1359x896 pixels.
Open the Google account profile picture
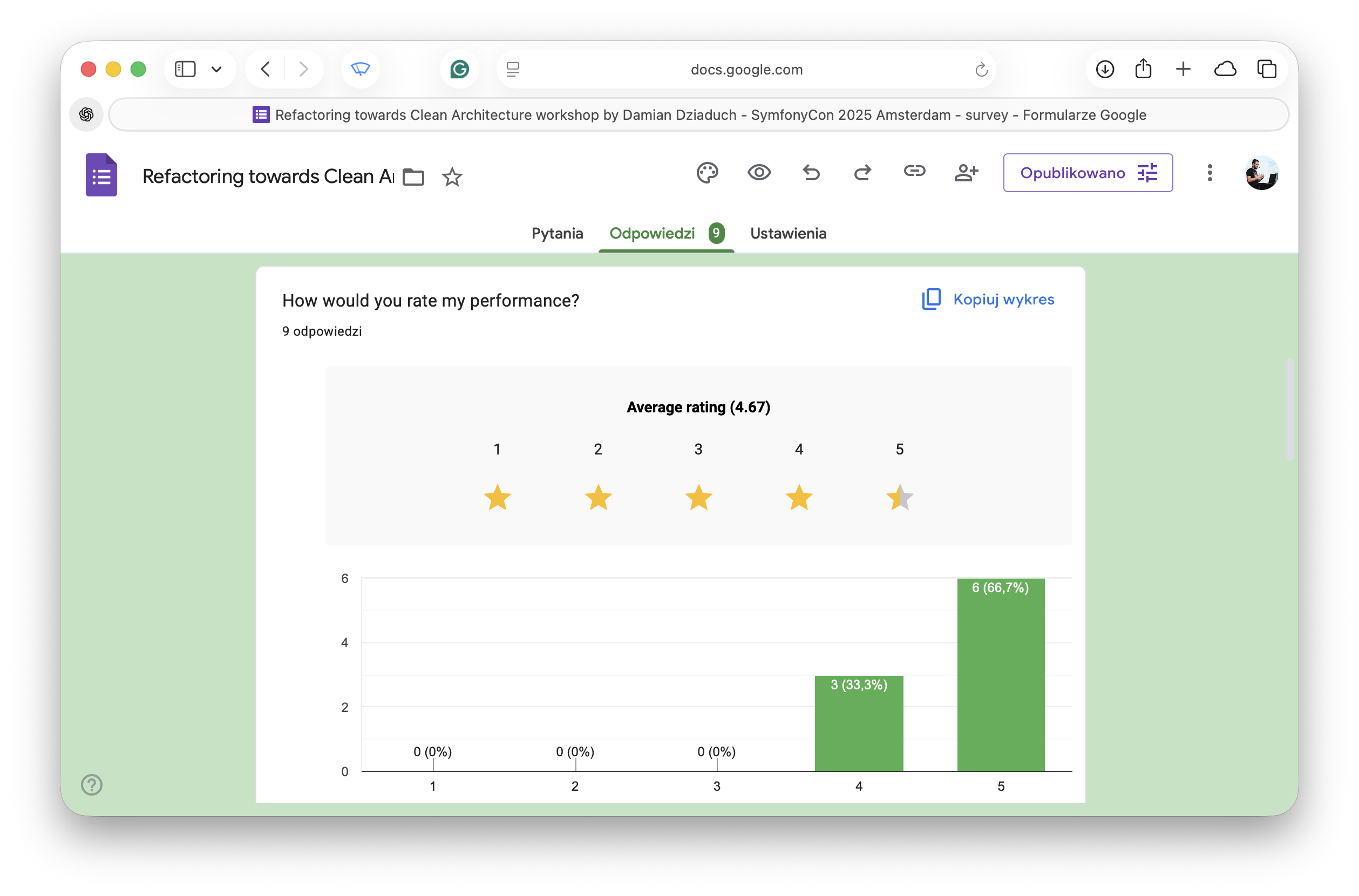(1261, 173)
